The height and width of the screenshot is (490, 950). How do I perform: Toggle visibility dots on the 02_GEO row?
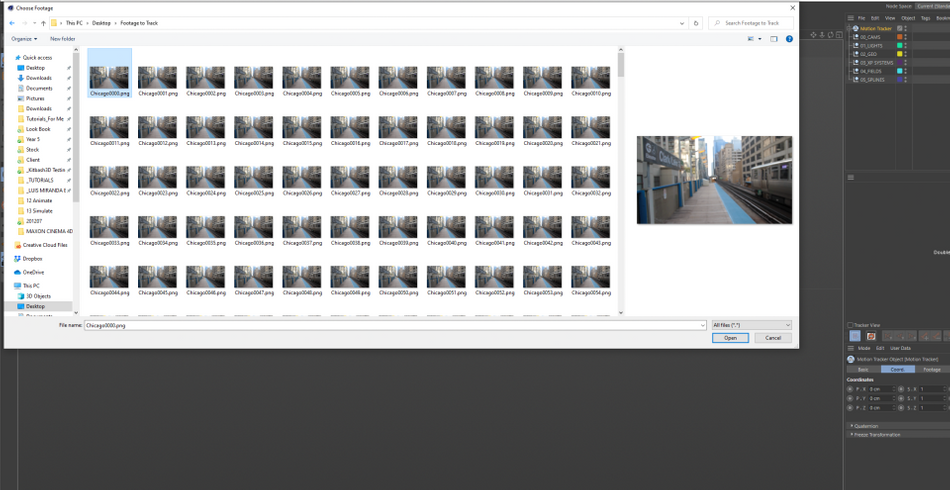pyautogui.click(x=905, y=54)
